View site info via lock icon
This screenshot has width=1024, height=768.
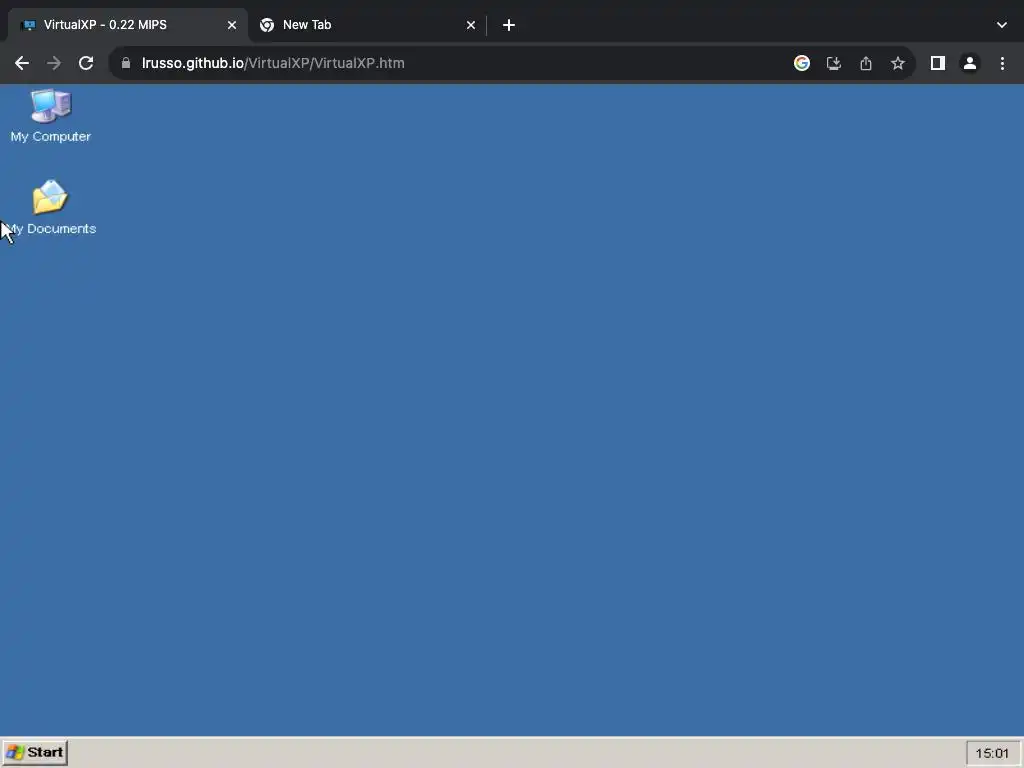pos(126,63)
